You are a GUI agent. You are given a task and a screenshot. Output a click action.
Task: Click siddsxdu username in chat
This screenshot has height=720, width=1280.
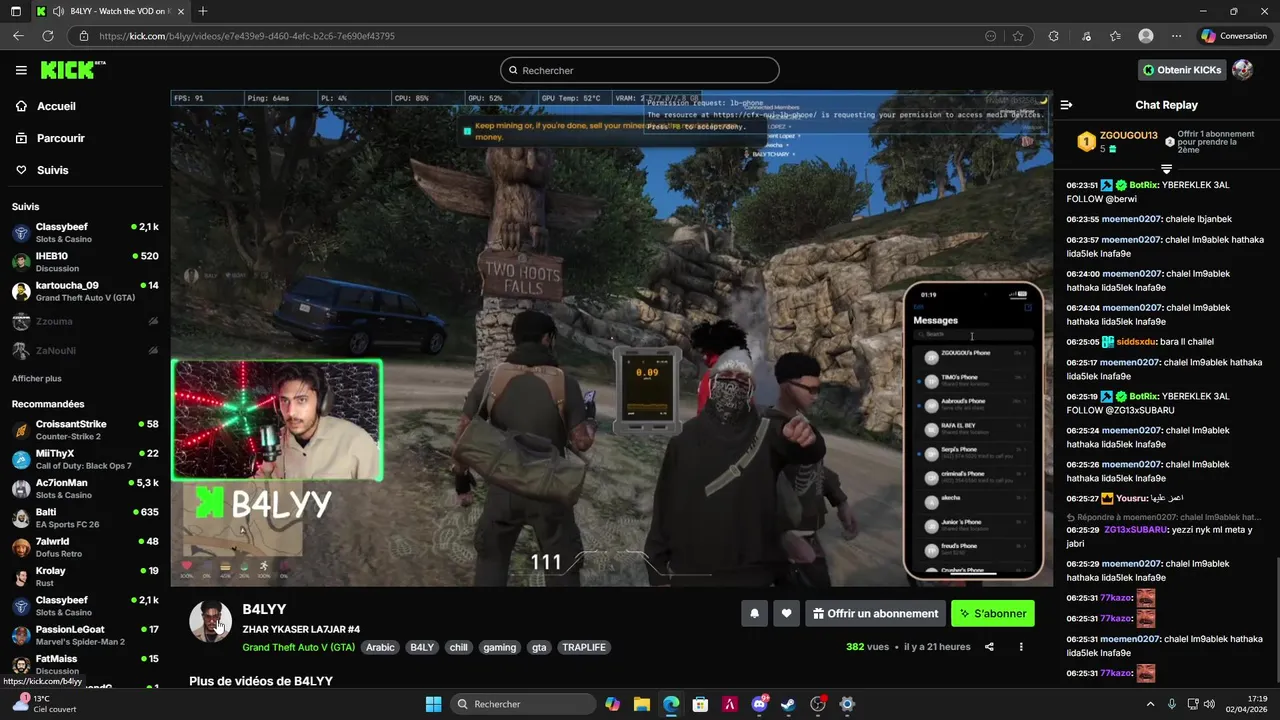pos(1136,342)
